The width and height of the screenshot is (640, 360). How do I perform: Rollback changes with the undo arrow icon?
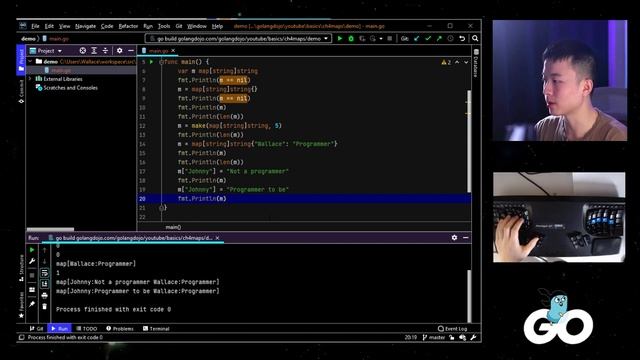tap(462, 38)
